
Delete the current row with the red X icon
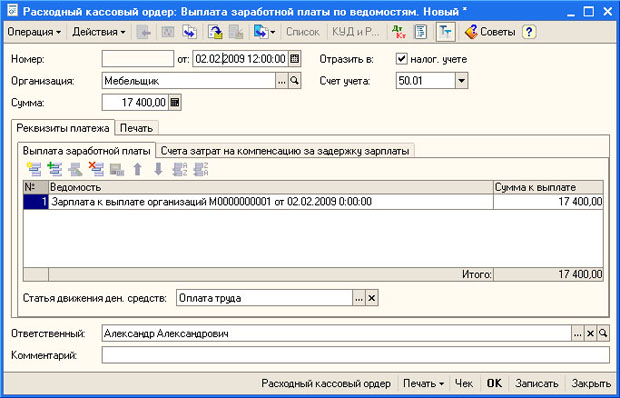click(x=96, y=169)
